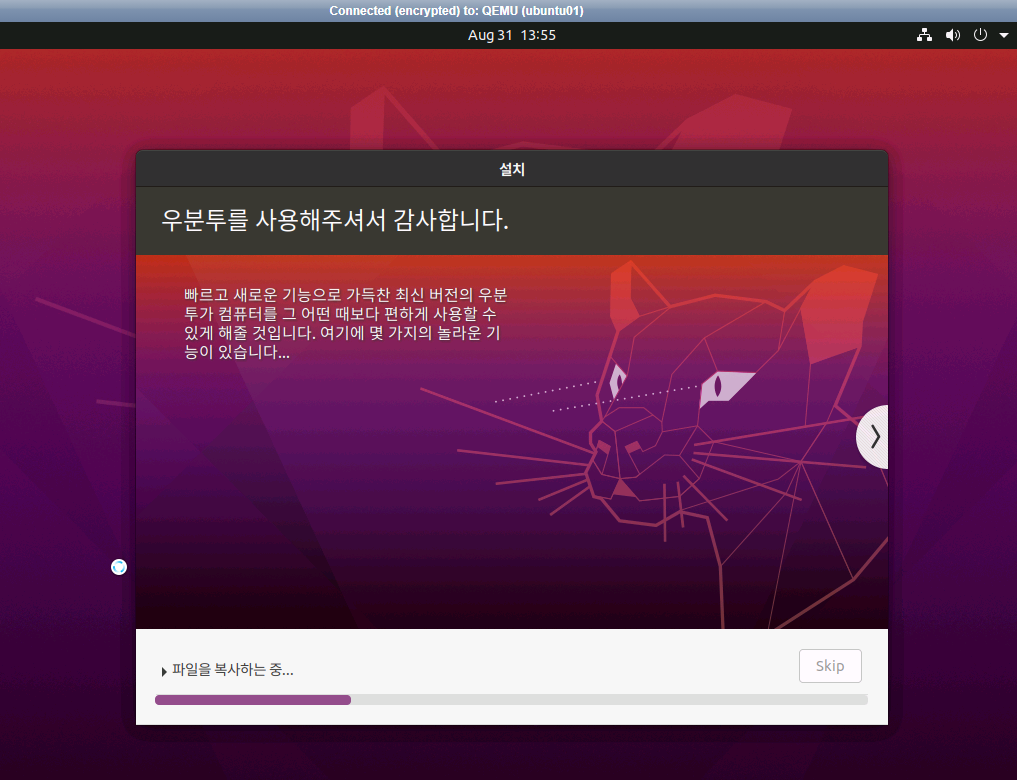The image size is (1017, 780).
Task: Go to the next slide with the right chevron
Action: pyautogui.click(x=873, y=436)
